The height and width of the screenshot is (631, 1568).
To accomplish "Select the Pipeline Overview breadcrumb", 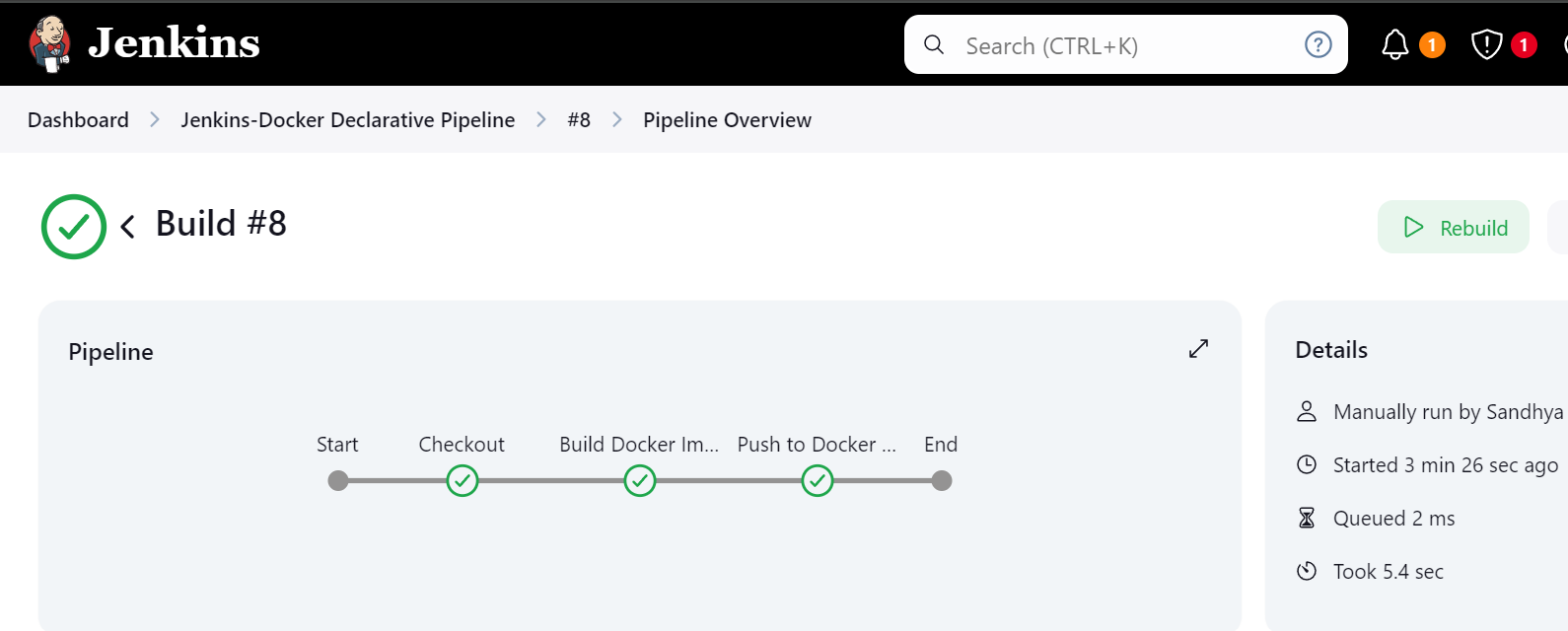I will [x=727, y=120].
